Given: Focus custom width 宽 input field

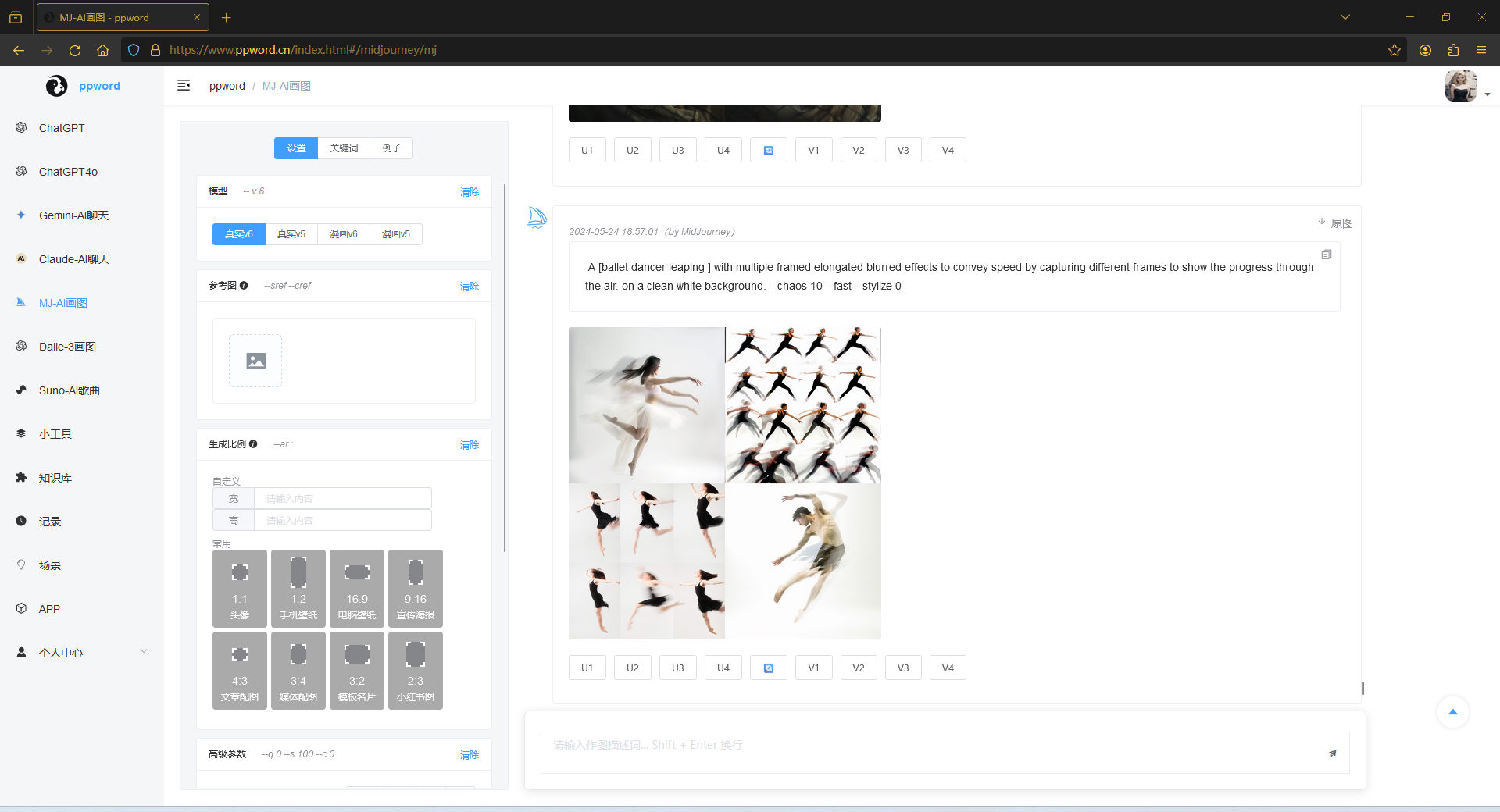Looking at the screenshot, I should (343, 498).
